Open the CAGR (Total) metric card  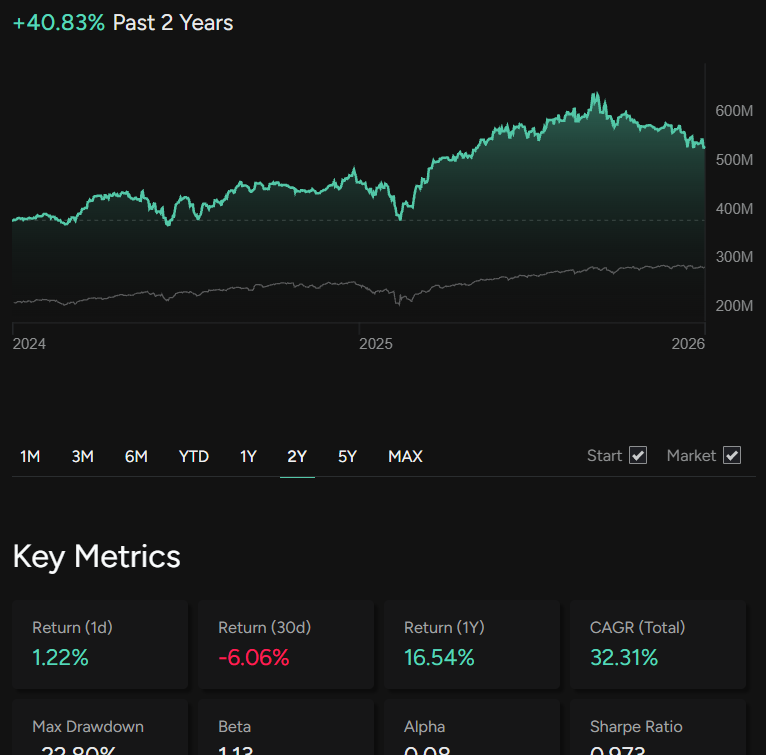[x=657, y=644]
